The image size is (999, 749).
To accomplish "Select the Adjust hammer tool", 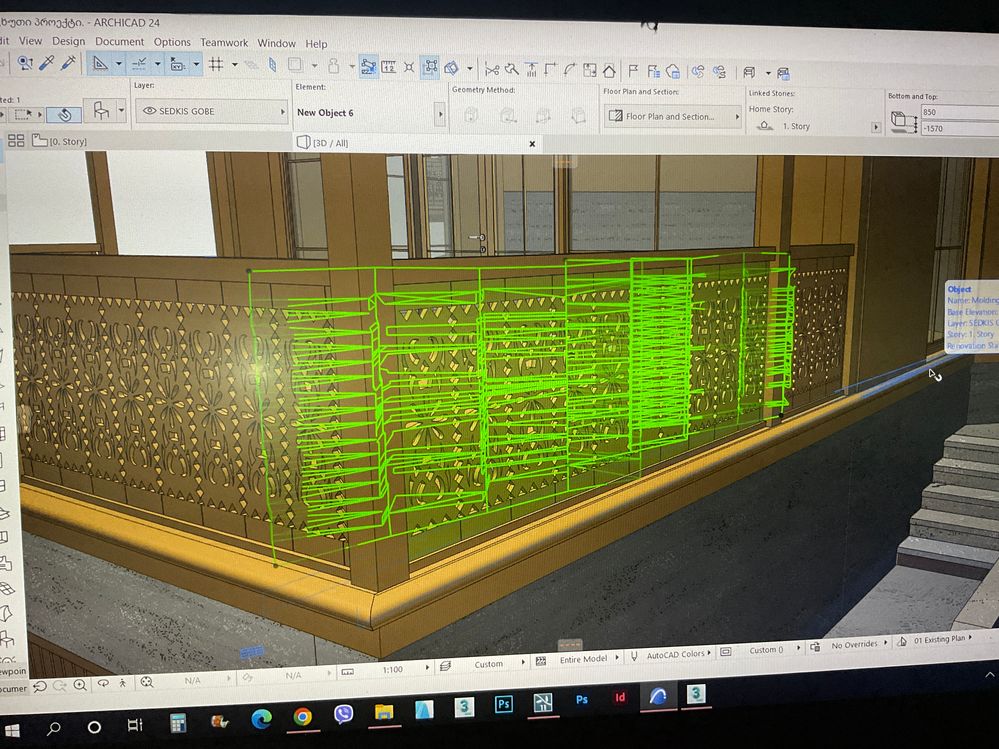I will tap(511, 69).
